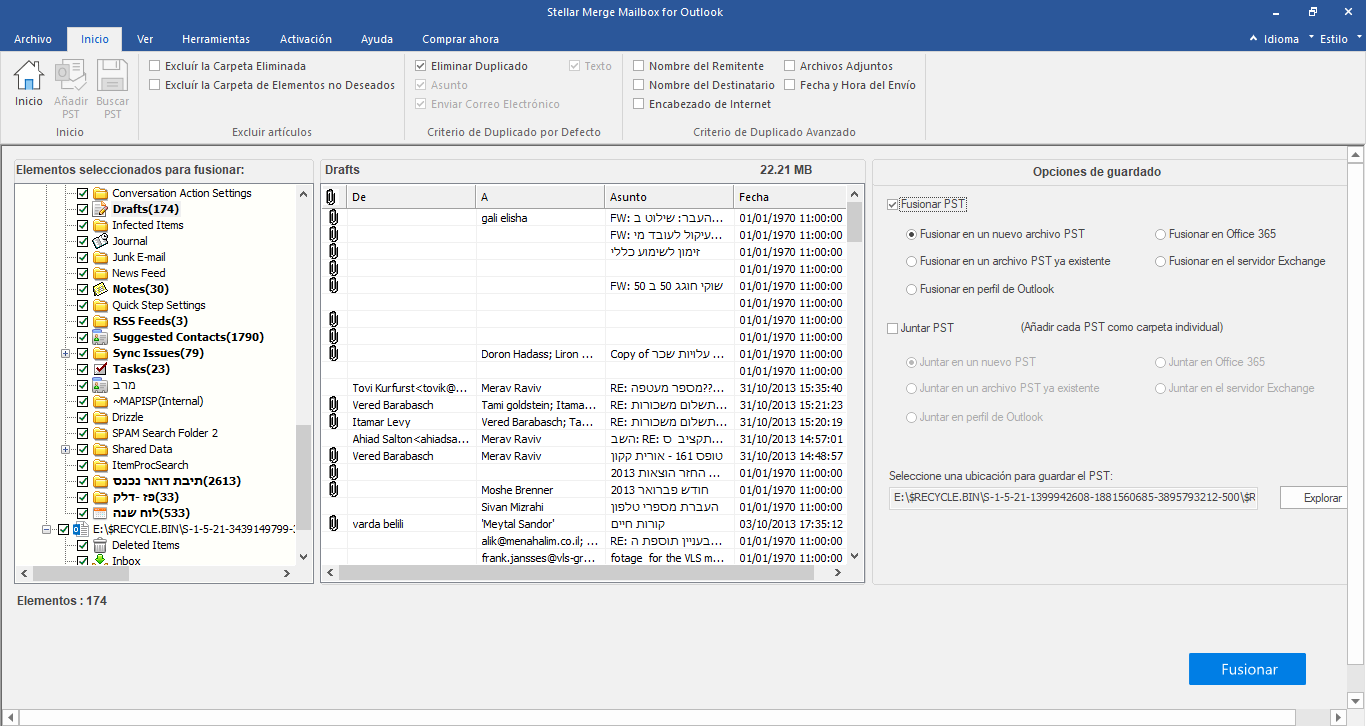Select the Sync Issues(79) folder icon
The height and width of the screenshot is (726, 1366).
pos(100,353)
